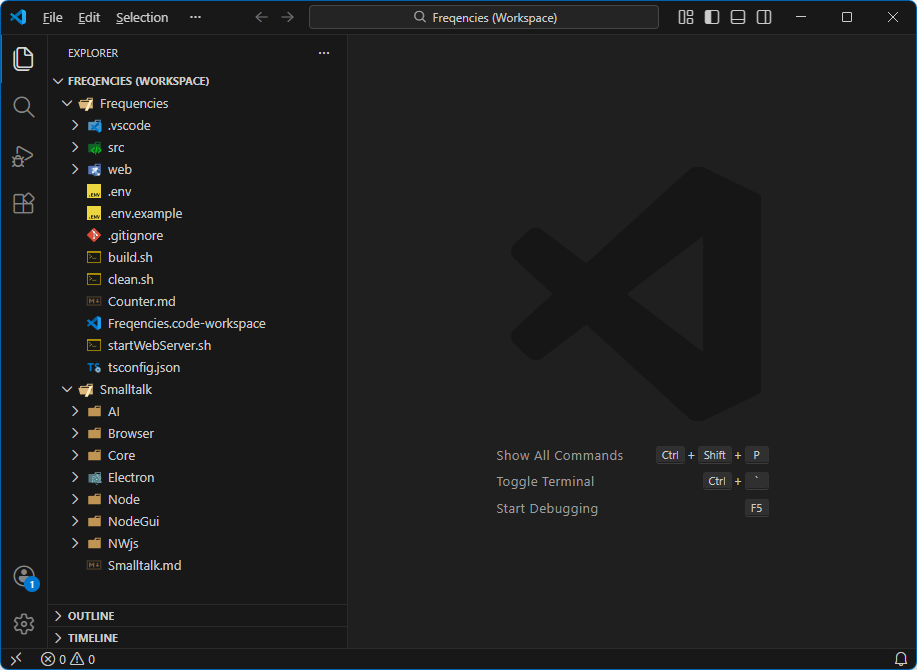Viewport: 917px width, 670px height.
Task: Collapse the FREQENCIES (WORKSPACE) section
Action: 58,81
